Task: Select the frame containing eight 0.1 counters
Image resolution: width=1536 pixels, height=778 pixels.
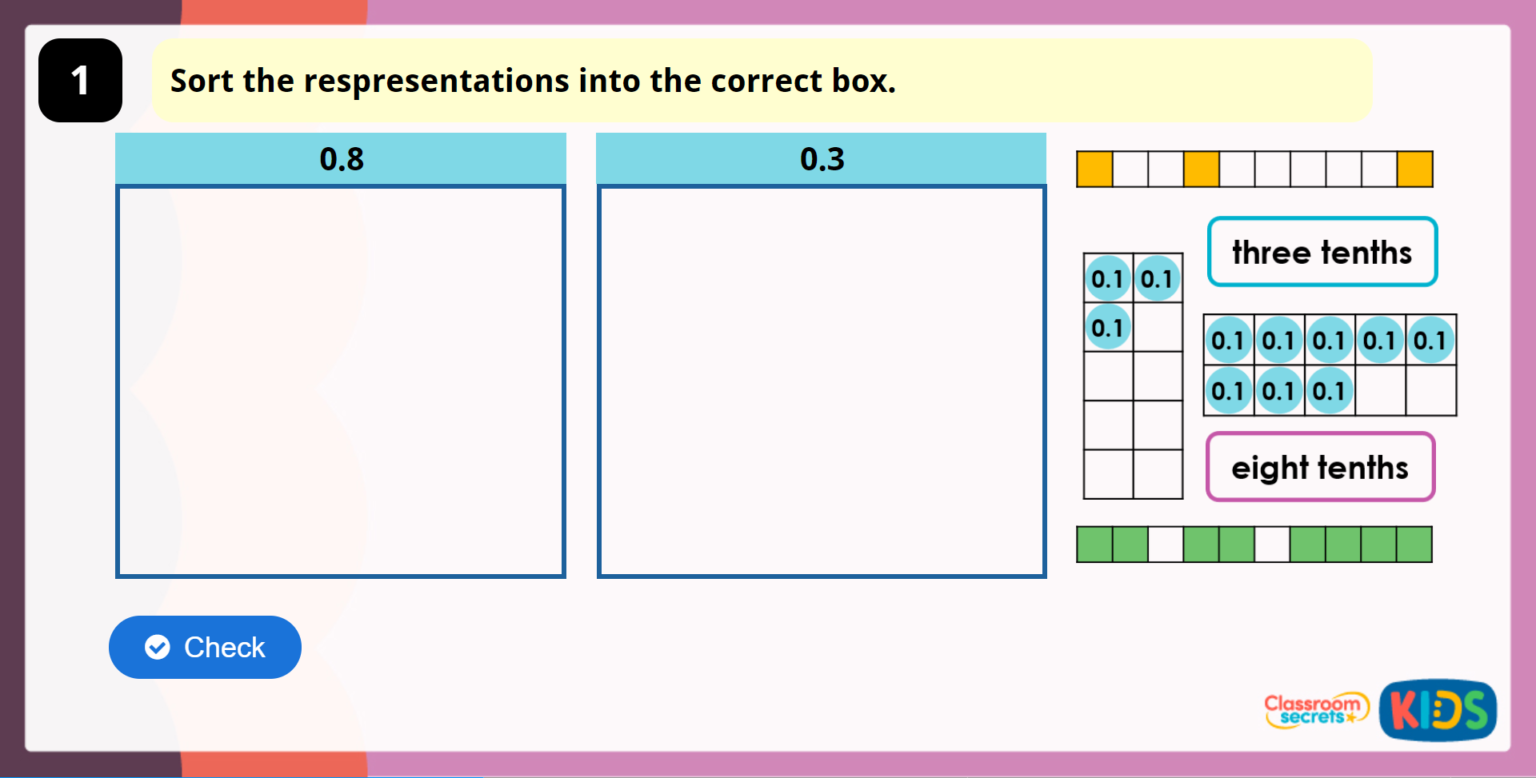Action: tap(1330, 365)
